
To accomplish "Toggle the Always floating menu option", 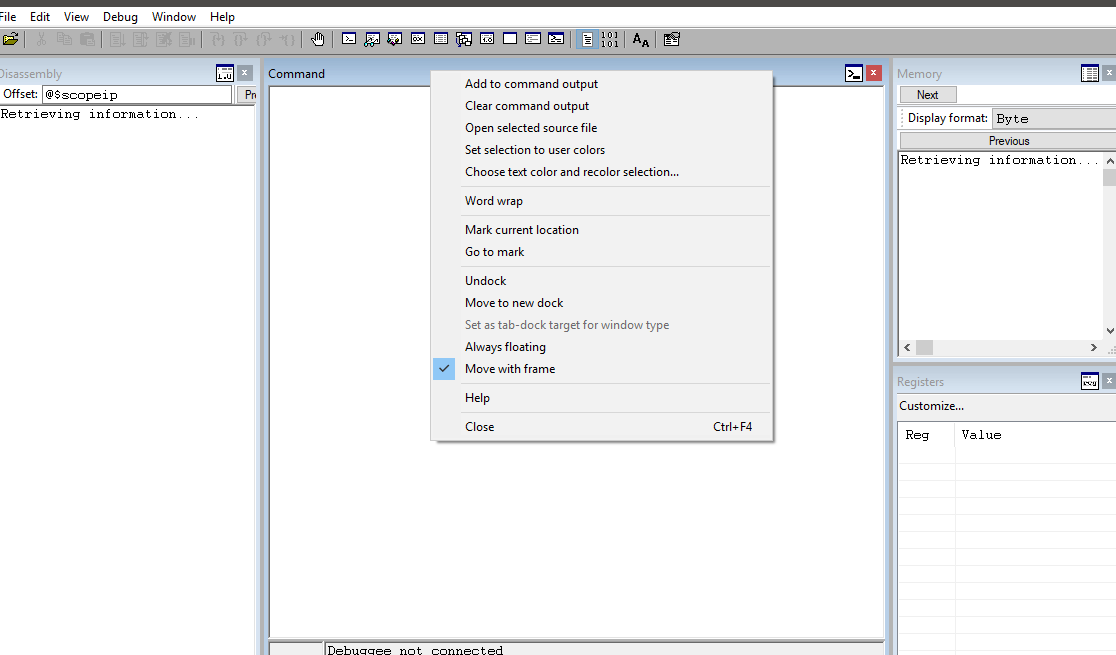I will click(x=601, y=347).
